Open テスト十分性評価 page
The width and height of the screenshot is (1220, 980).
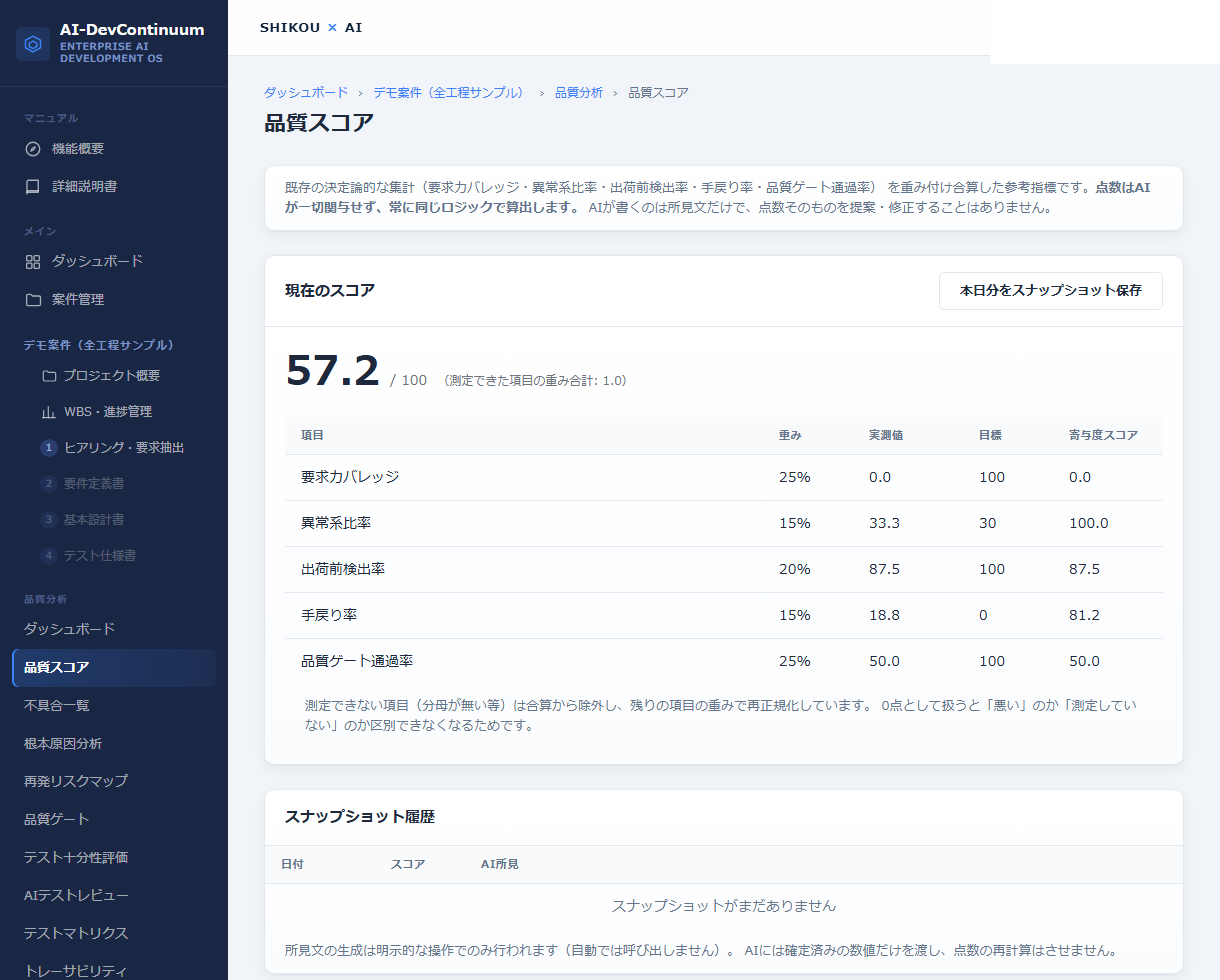click(114, 857)
